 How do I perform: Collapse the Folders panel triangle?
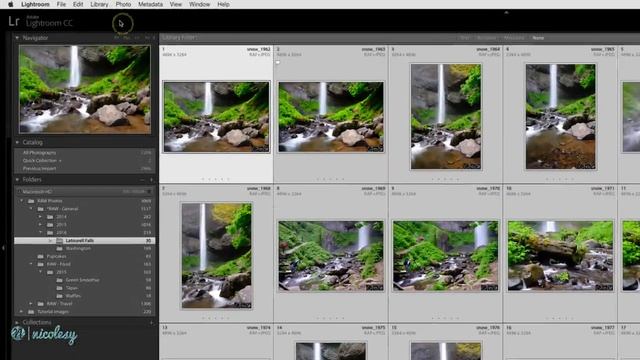point(17,179)
